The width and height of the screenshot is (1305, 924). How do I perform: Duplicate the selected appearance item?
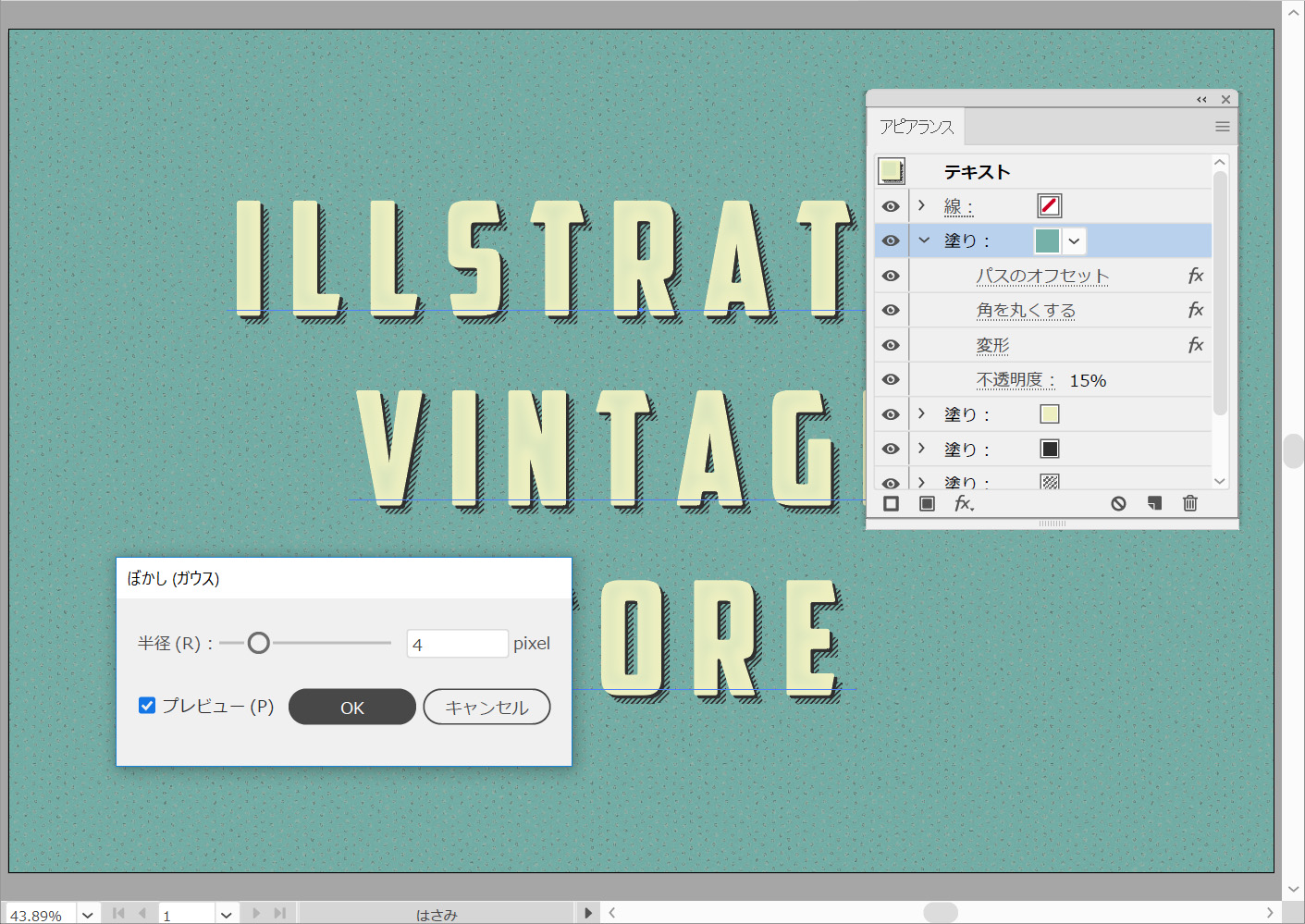pyautogui.click(x=1154, y=504)
